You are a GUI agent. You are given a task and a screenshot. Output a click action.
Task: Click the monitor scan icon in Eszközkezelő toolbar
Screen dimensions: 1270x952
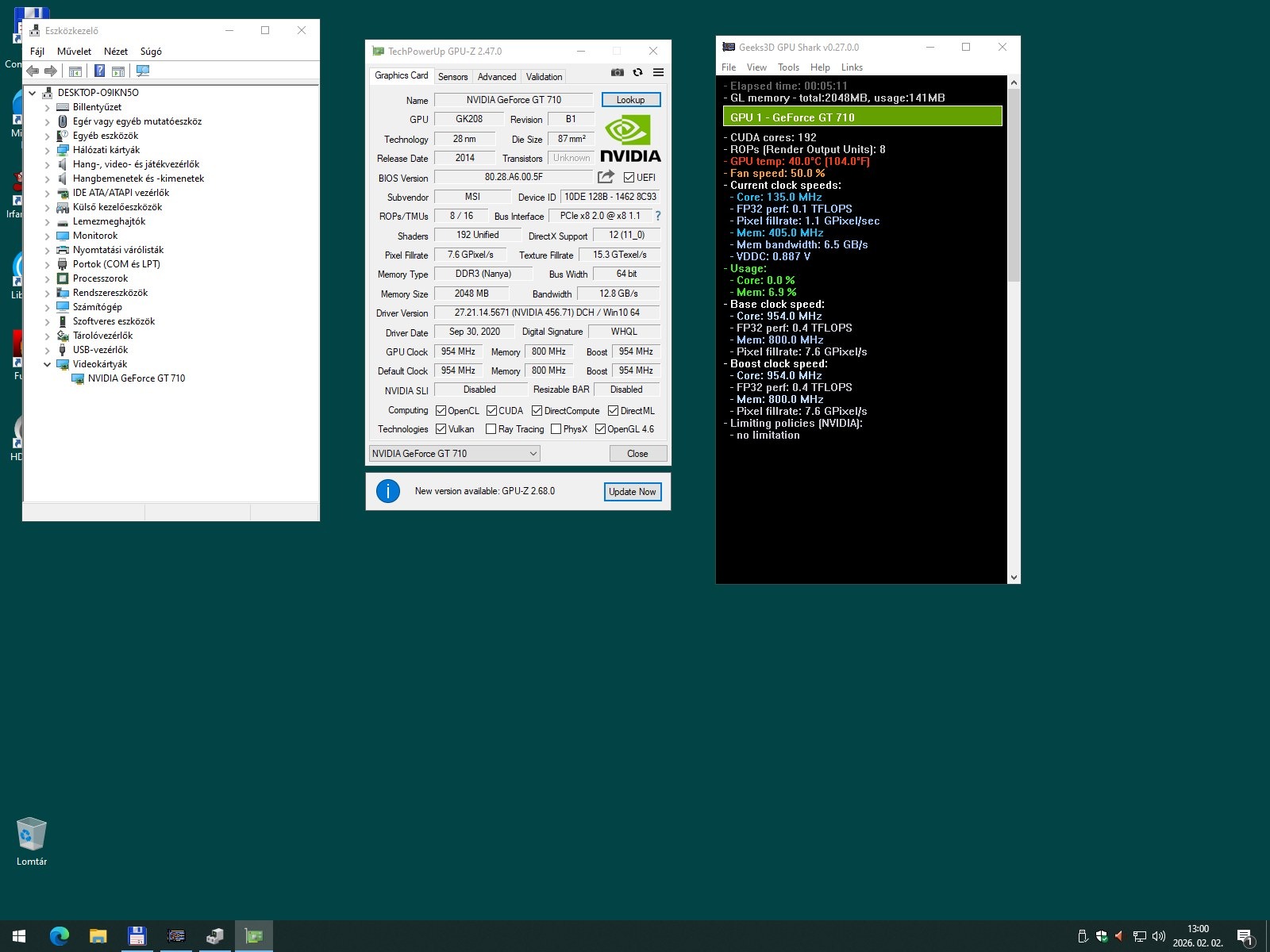pyautogui.click(x=143, y=71)
